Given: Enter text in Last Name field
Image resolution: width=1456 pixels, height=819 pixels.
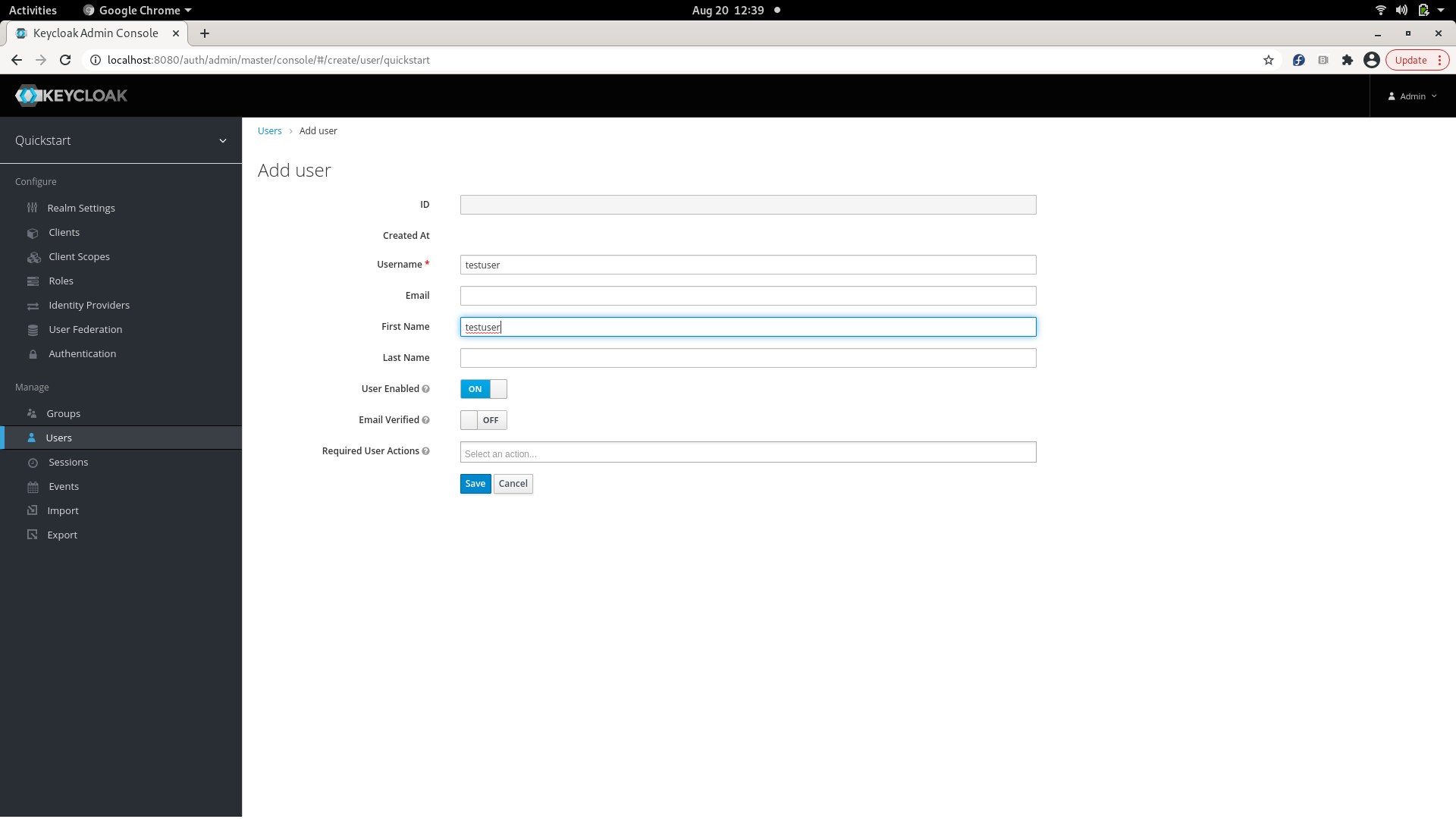Looking at the screenshot, I should (747, 357).
